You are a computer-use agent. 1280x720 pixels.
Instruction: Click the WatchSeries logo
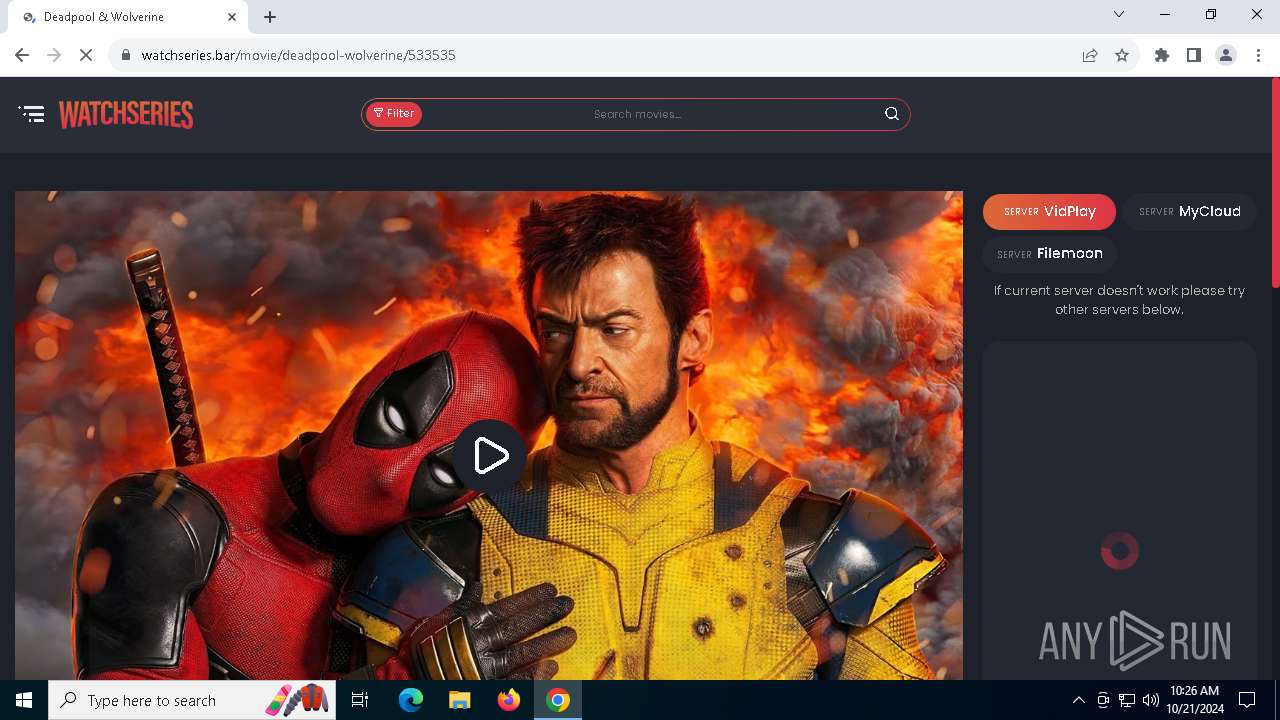126,115
